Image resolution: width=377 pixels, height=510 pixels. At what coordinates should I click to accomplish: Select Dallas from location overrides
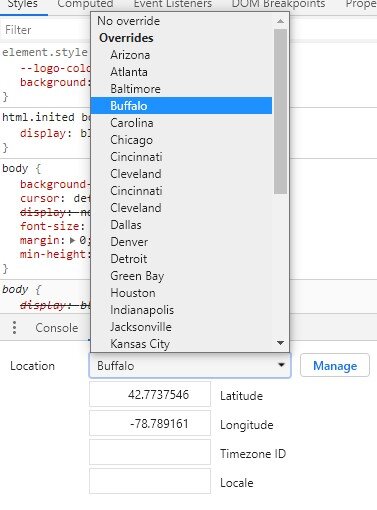point(181,225)
